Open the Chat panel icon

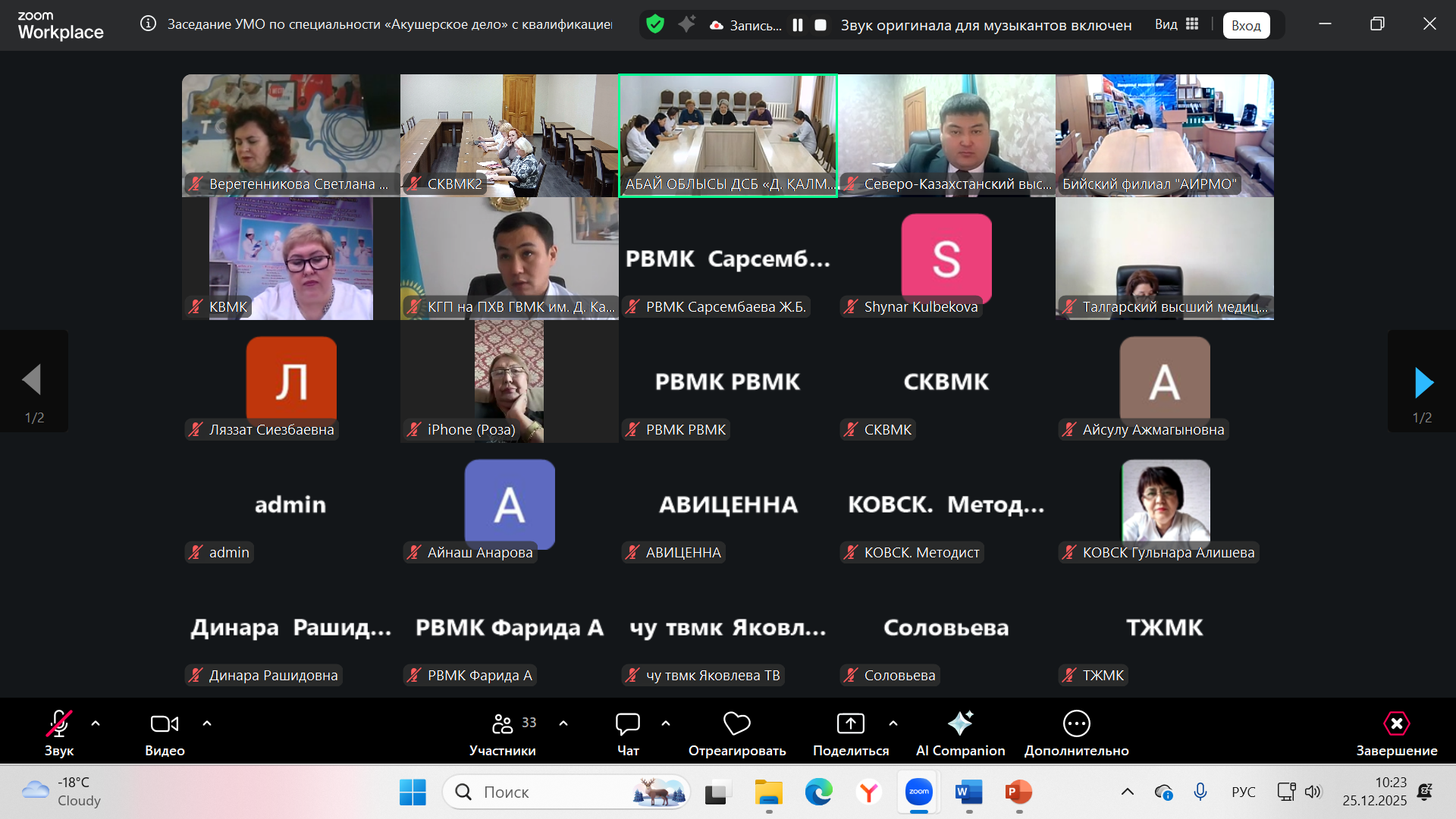tap(627, 724)
